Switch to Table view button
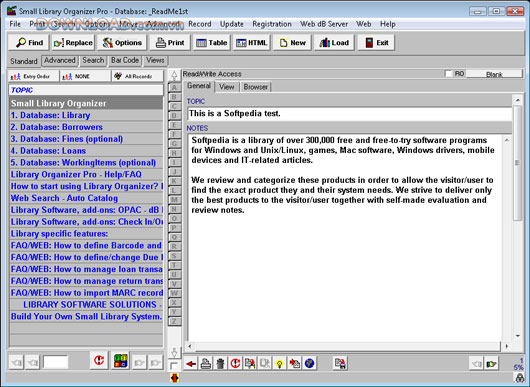 (x=212, y=43)
